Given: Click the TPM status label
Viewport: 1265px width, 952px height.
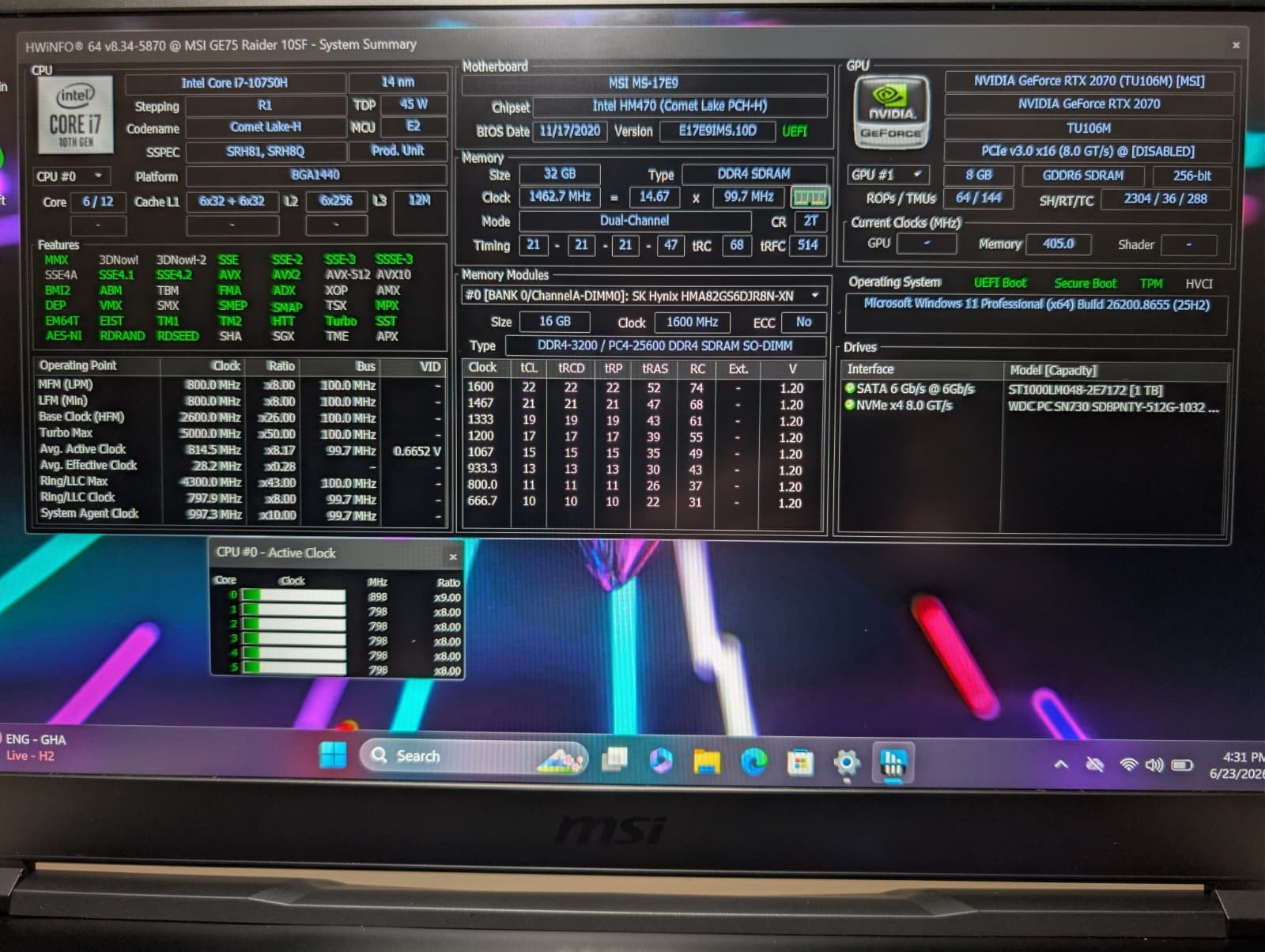Looking at the screenshot, I should (1151, 283).
